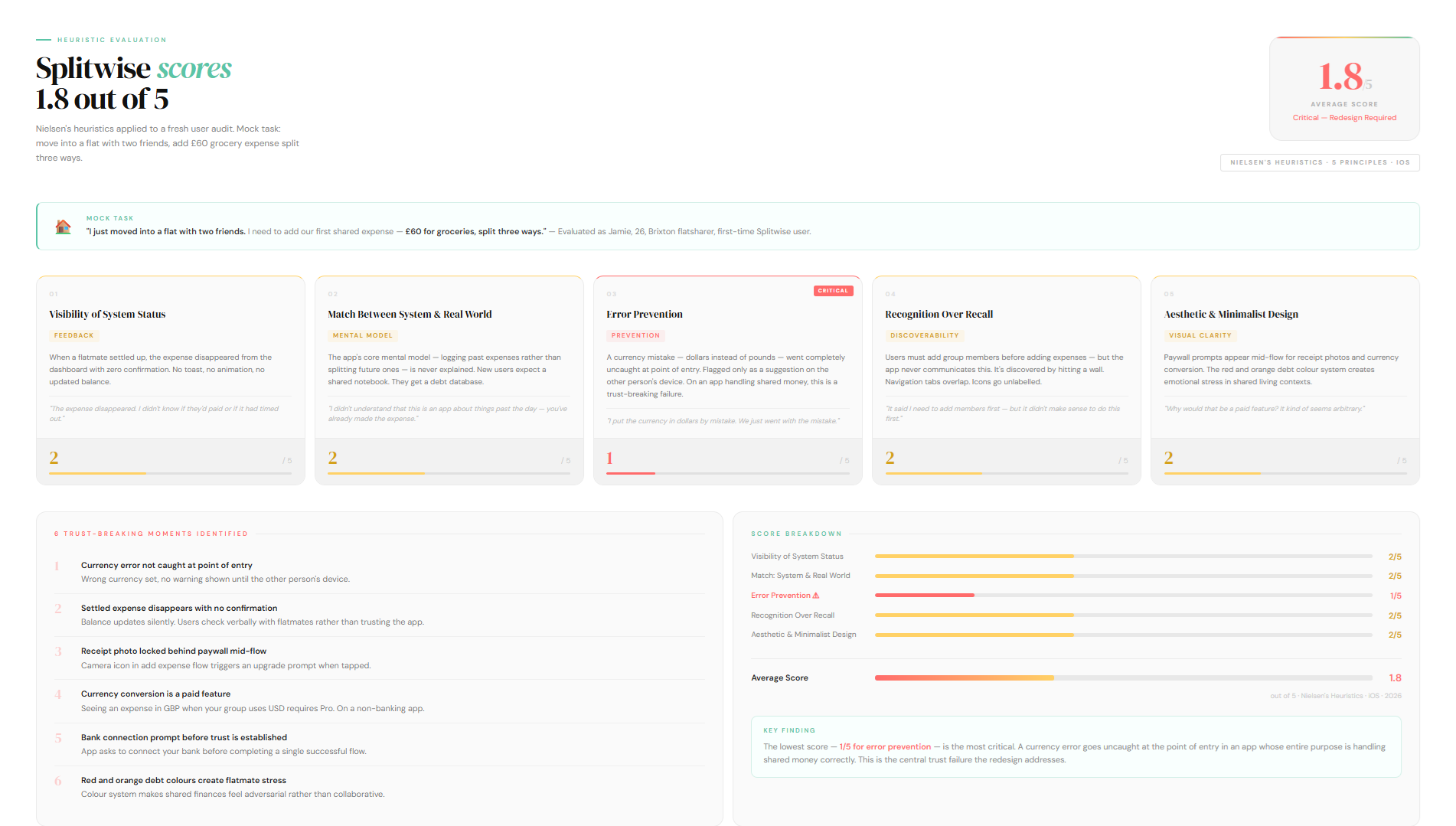Select 'Receipt photo locked behind paywall mid-flow'
The image size is (1456, 826).
pyautogui.click(x=174, y=651)
